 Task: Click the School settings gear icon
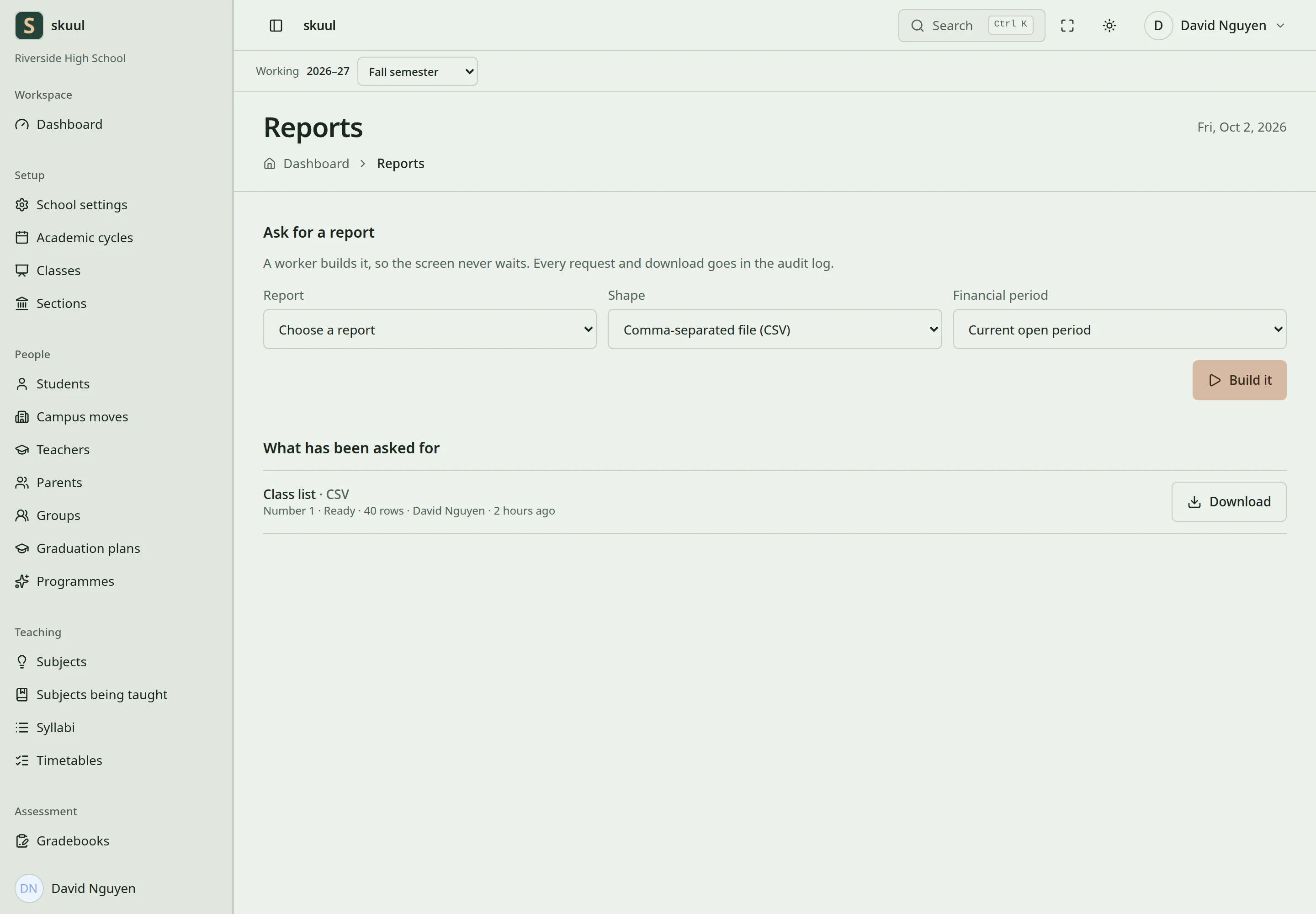coord(22,205)
